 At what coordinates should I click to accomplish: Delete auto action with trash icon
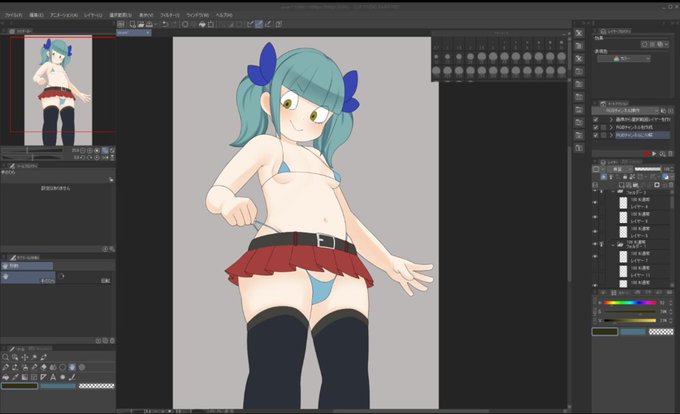[670, 153]
